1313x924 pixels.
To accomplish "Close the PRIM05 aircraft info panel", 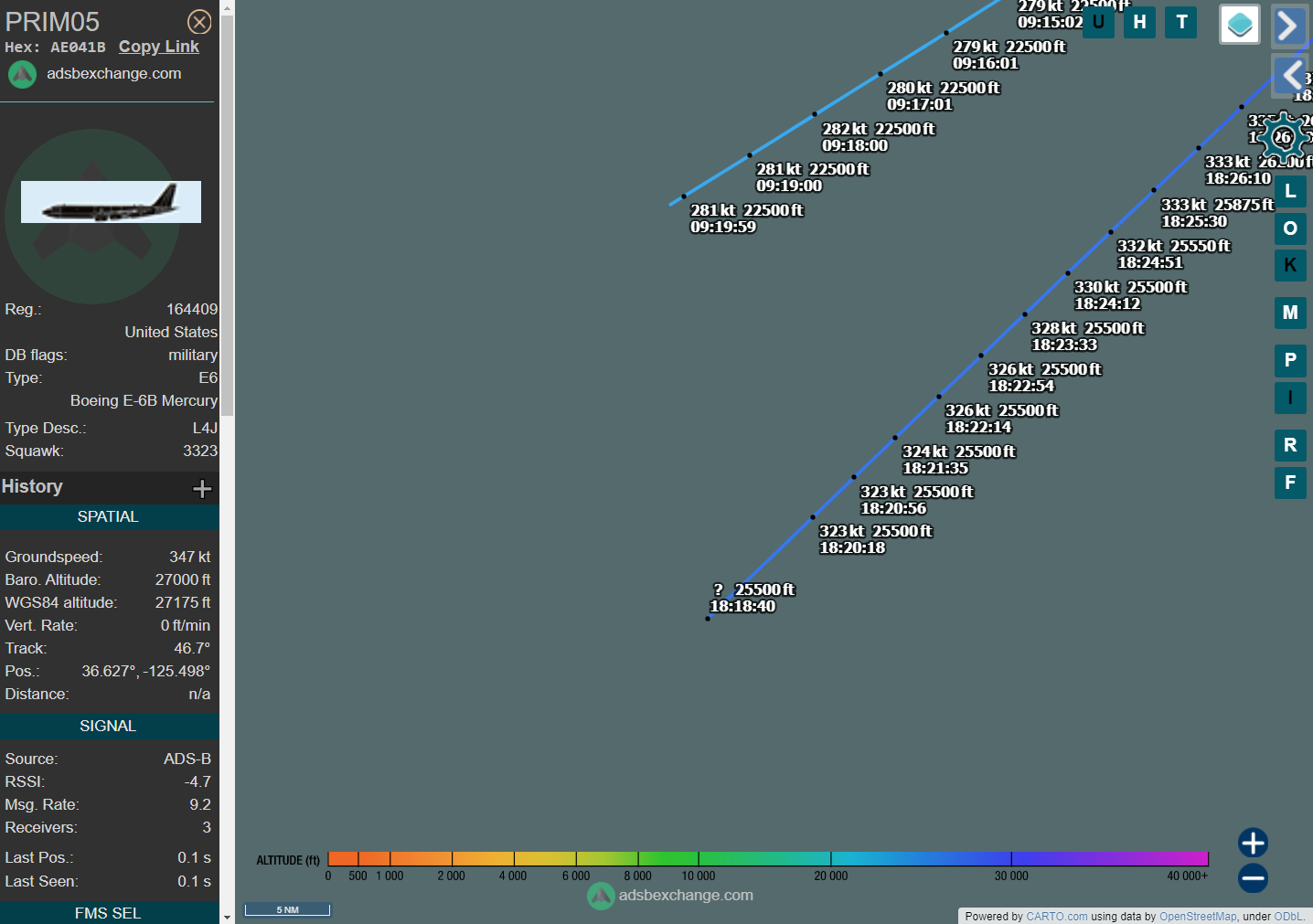I will point(199,22).
